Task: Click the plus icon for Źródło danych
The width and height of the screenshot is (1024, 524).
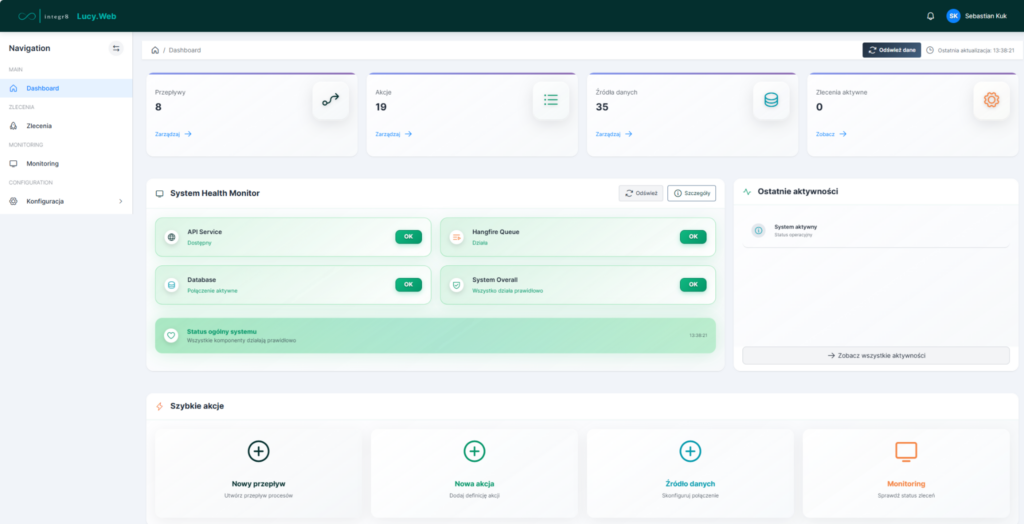Action: click(x=690, y=451)
